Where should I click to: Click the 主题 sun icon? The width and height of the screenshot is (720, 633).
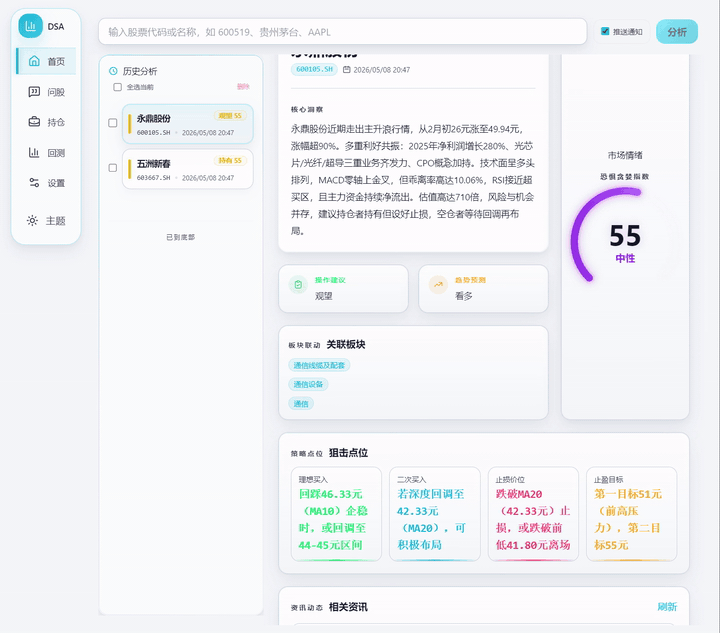(32, 220)
